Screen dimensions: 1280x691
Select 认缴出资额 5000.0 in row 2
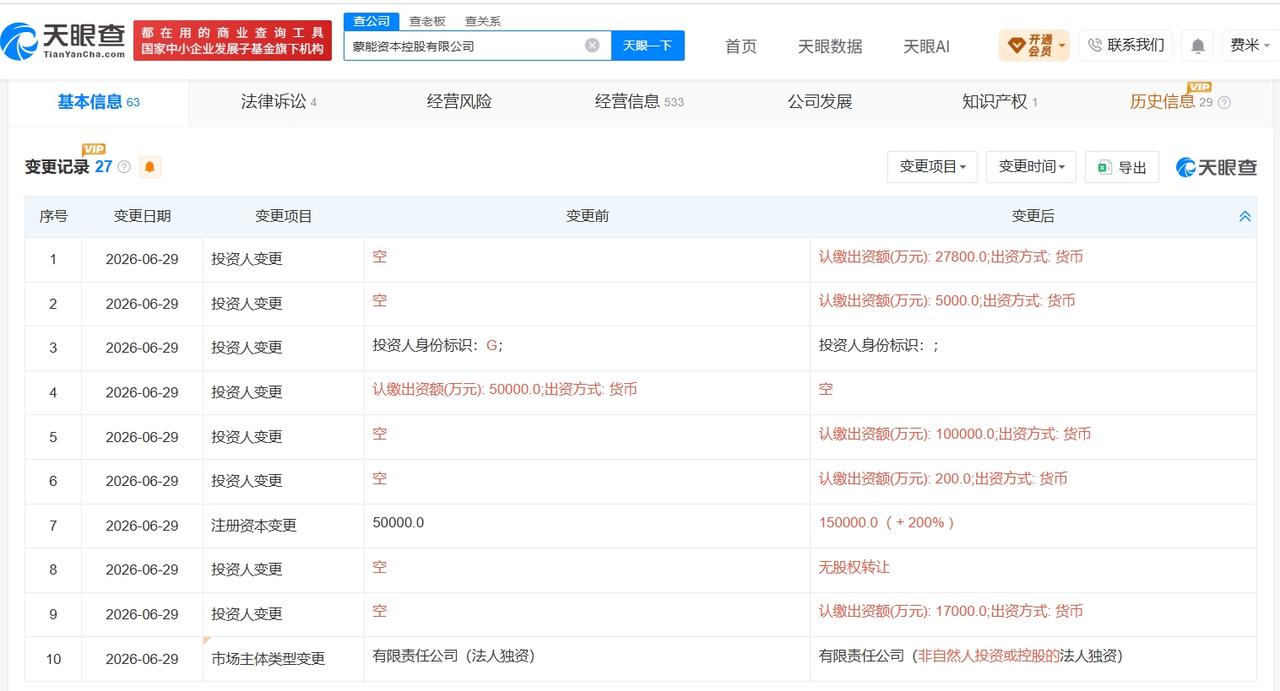pyautogui.click(x=947, y=300)
